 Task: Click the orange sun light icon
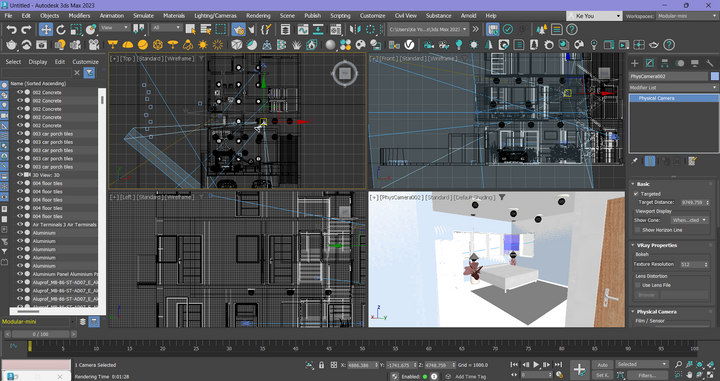pyautogui.click(x=202, y=45)
